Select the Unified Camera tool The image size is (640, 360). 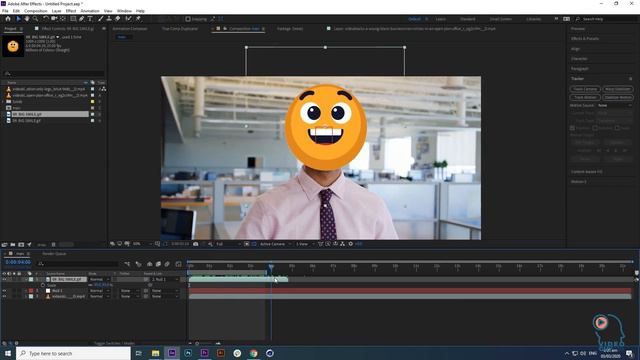(x=54, y=19)
